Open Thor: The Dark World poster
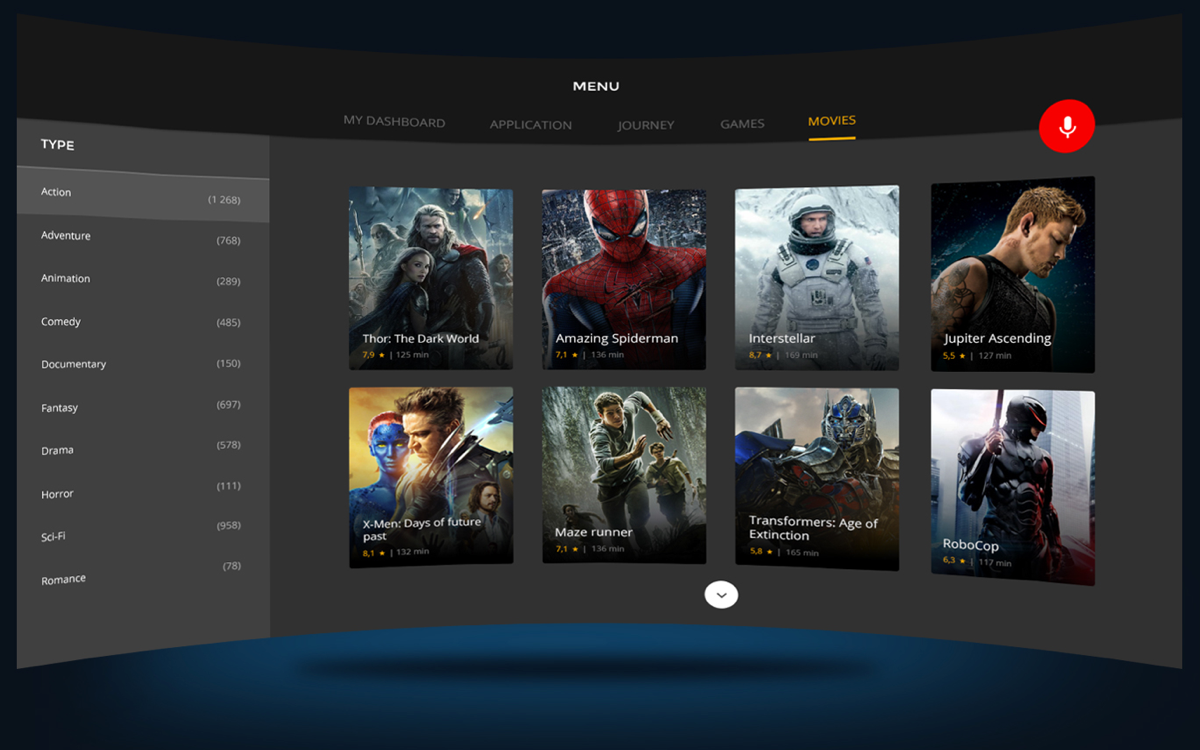Screen dimensions: 1200x750 click(431, 279)
